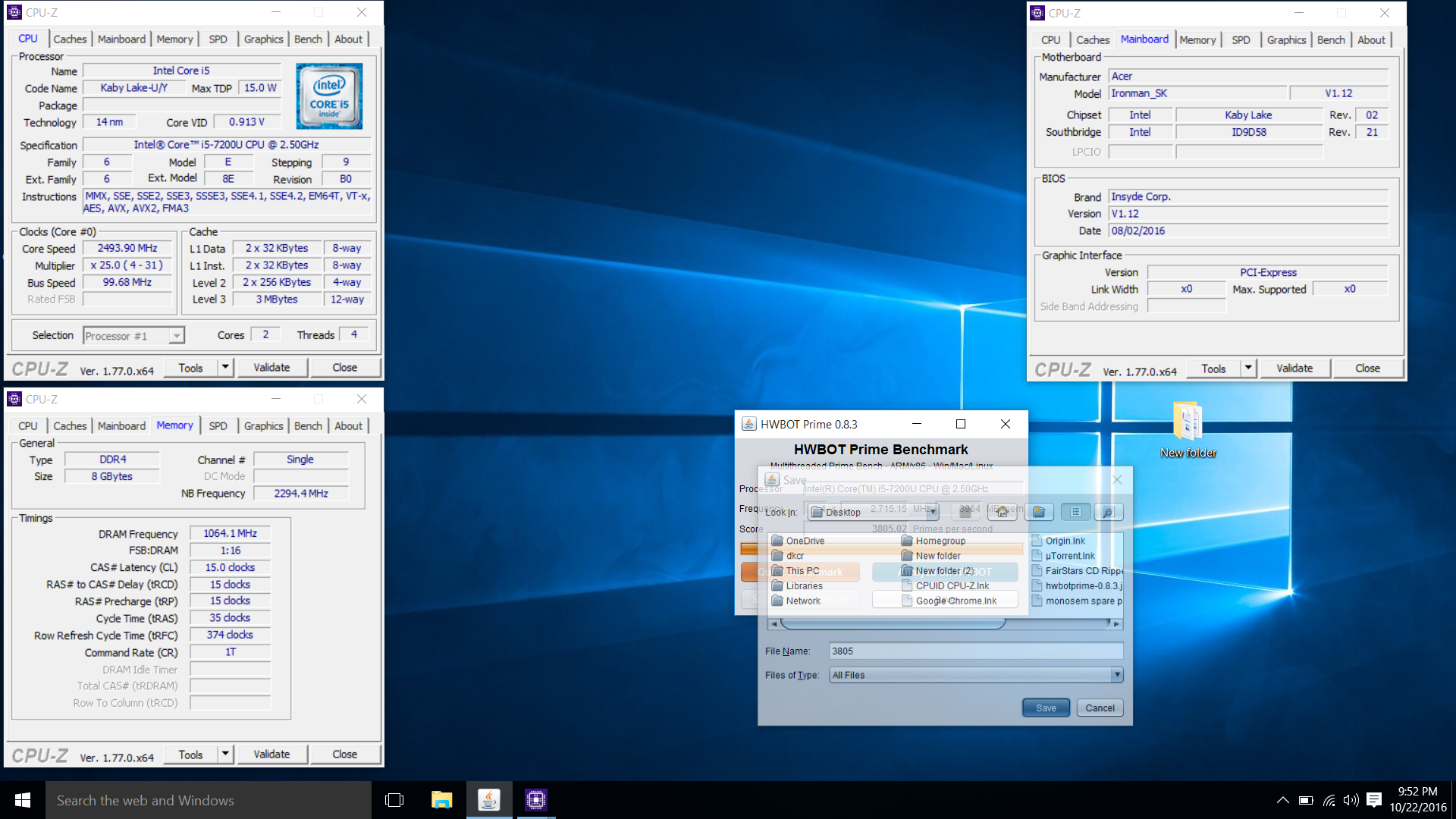
Task: Open Tools dropdown arrow in Mainboard tab window
Action: pos(1248,369)
